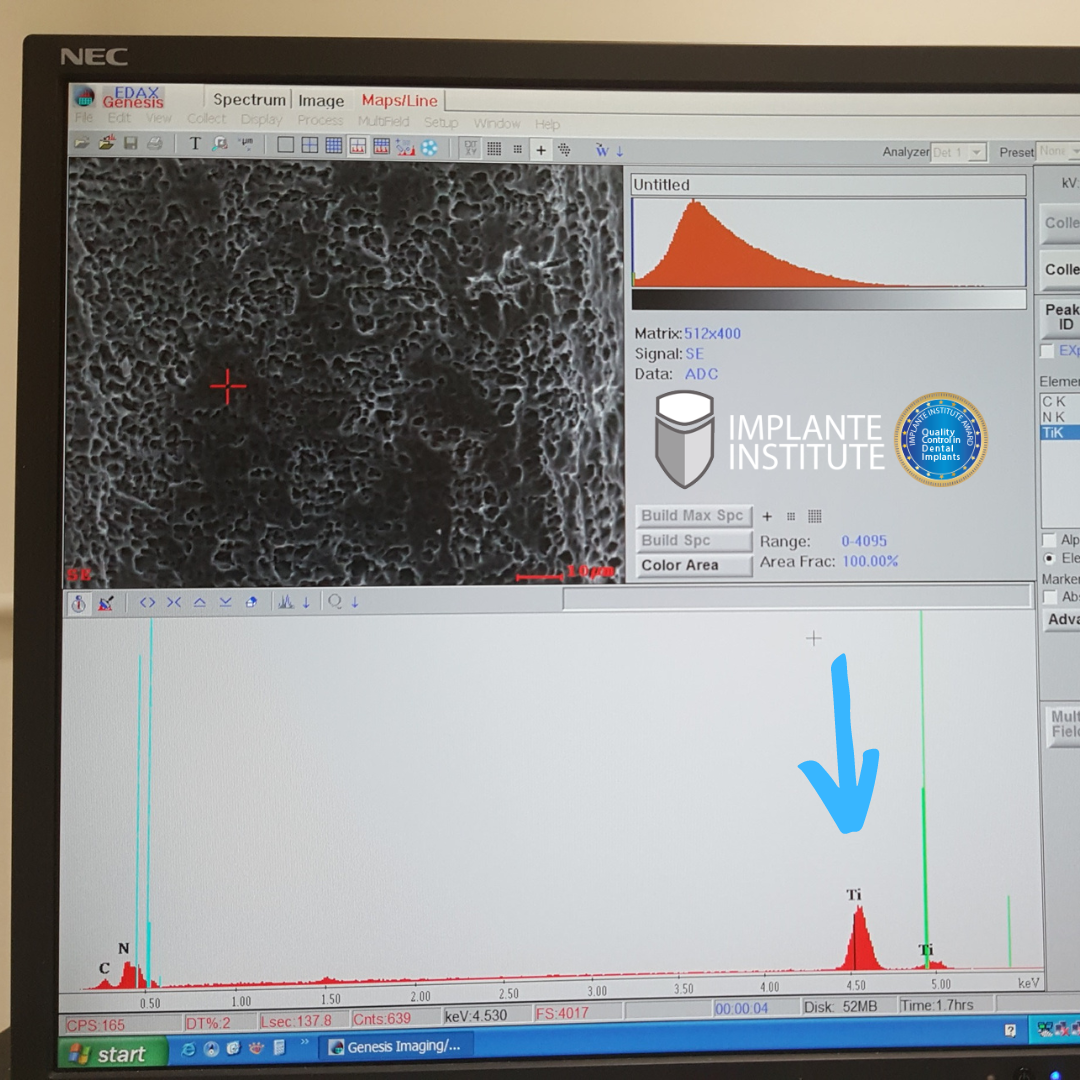Click the crosshair spot mode toolbar icon
The width and height of the screenshot is (1080, 1080).
coord(541,150)
